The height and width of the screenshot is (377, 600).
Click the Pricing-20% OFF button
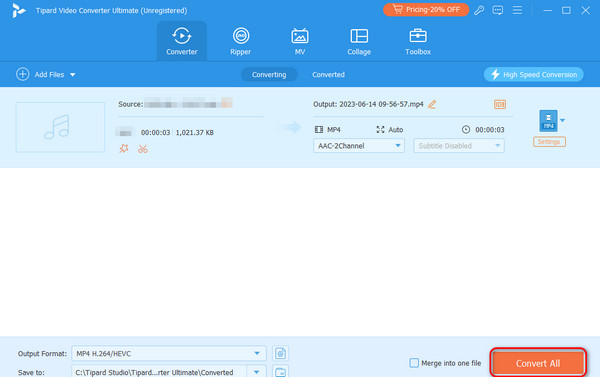click(x=426, y=10)
